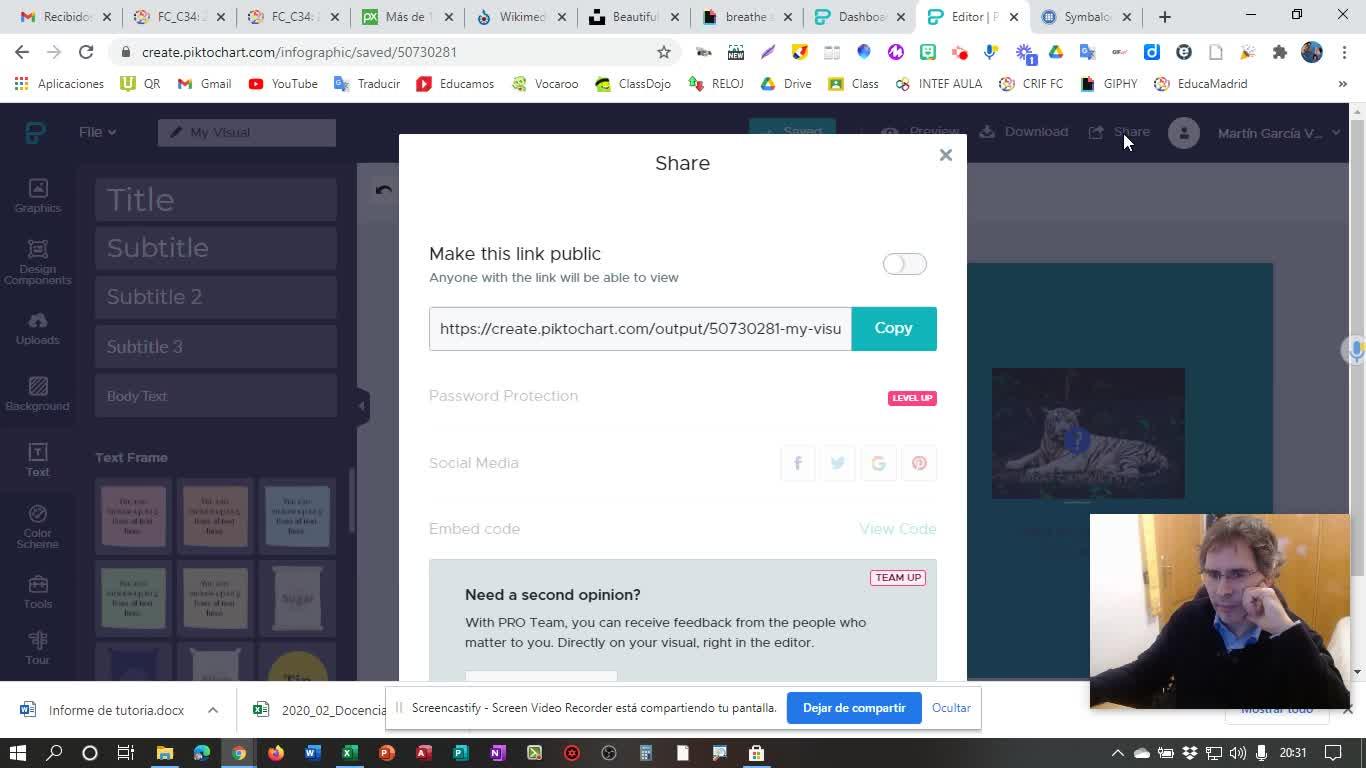This screenshot has width=1366, height=768.
Task: Open the Background sidebar panel
Action: pos(38,394)
